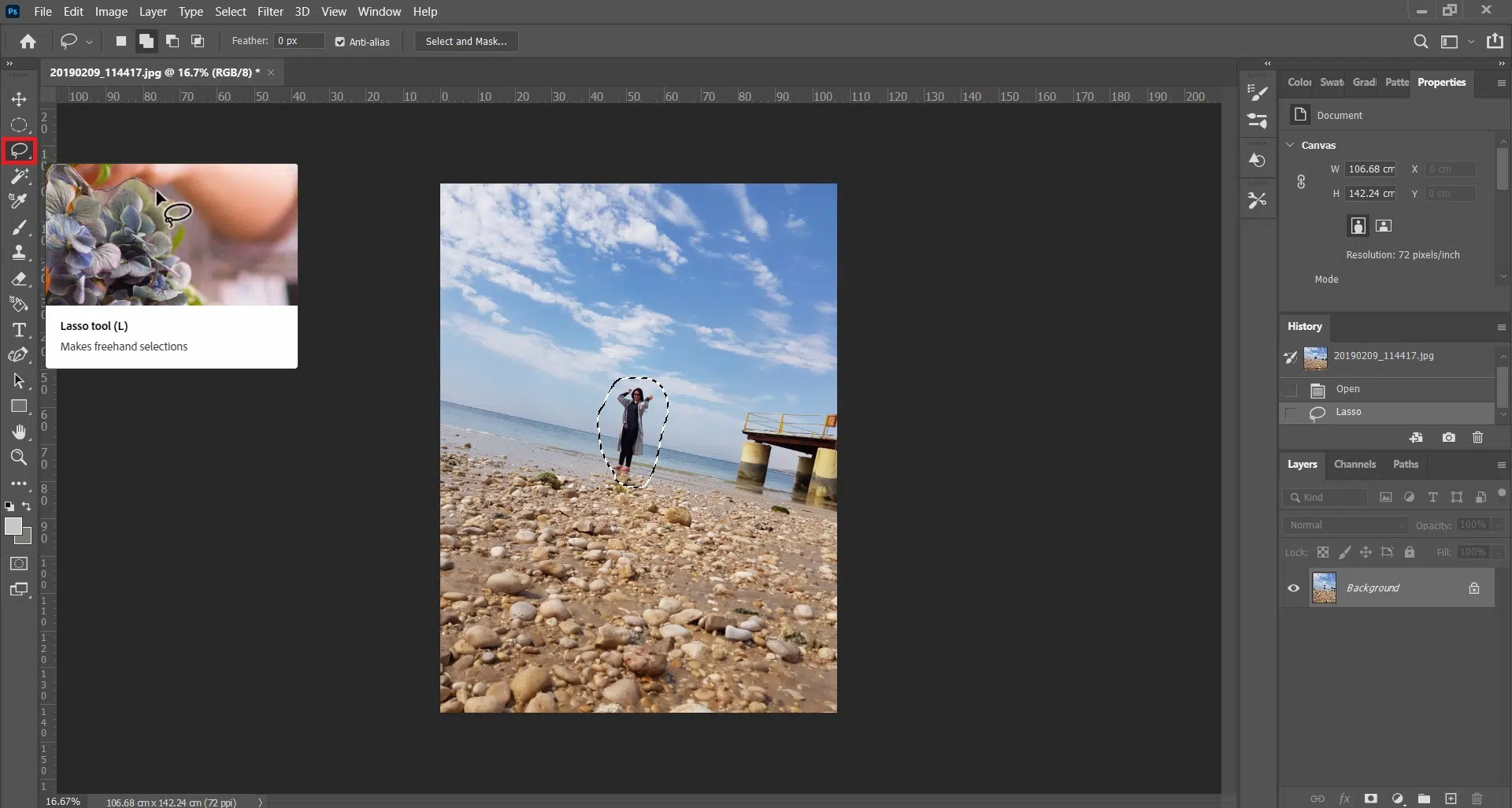
Task: Select the Move tool
Action: 19,99
